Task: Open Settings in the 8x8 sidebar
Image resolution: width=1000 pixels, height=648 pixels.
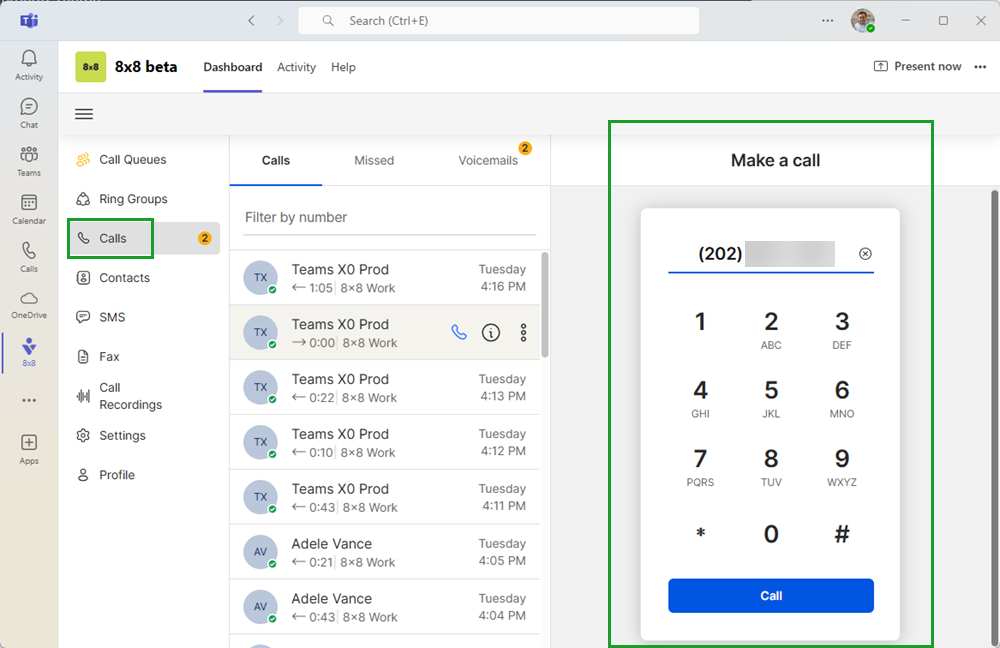Action: [122, 436]
